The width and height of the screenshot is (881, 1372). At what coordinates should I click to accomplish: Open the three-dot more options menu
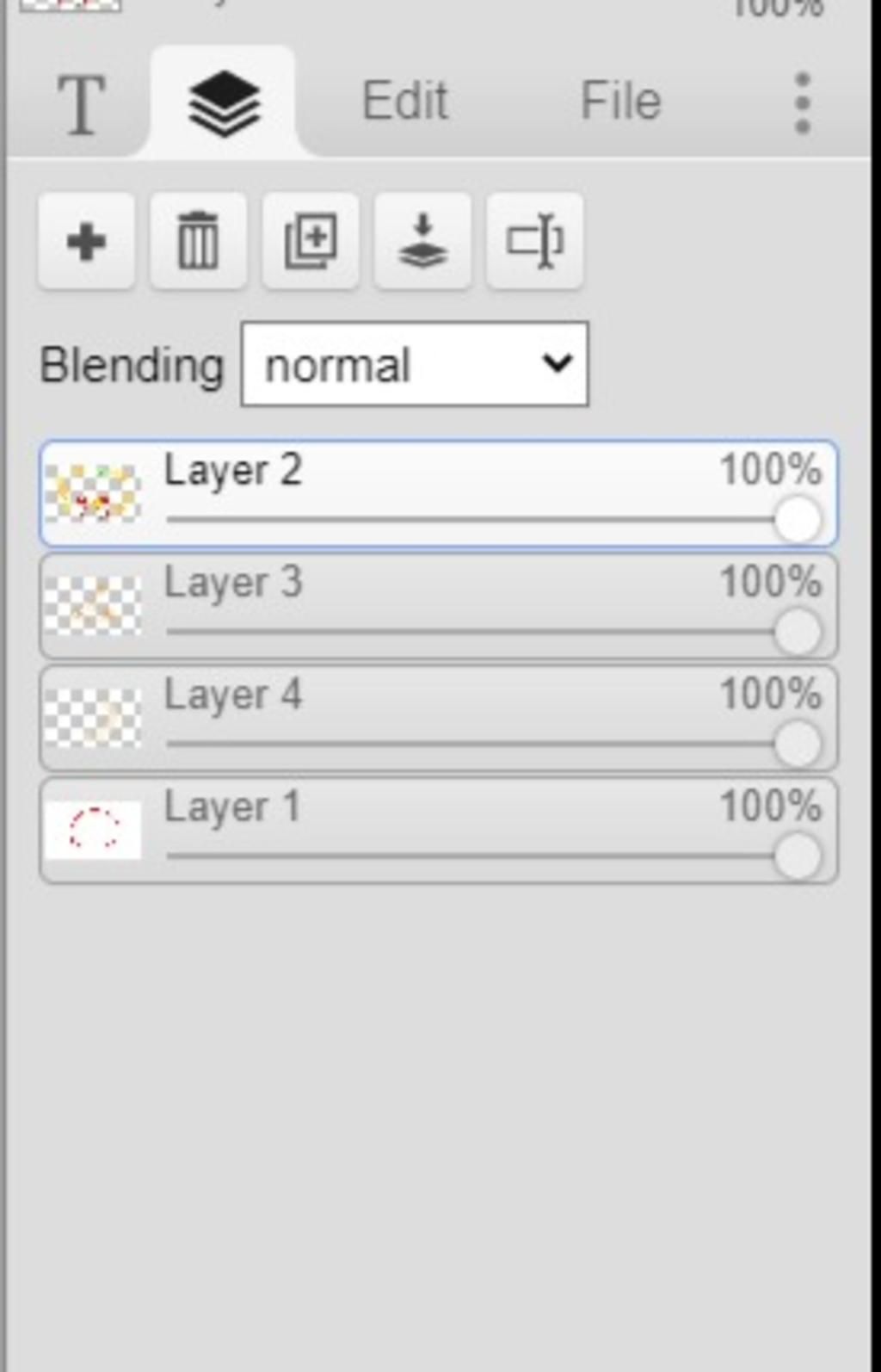(x=802, y=103)
